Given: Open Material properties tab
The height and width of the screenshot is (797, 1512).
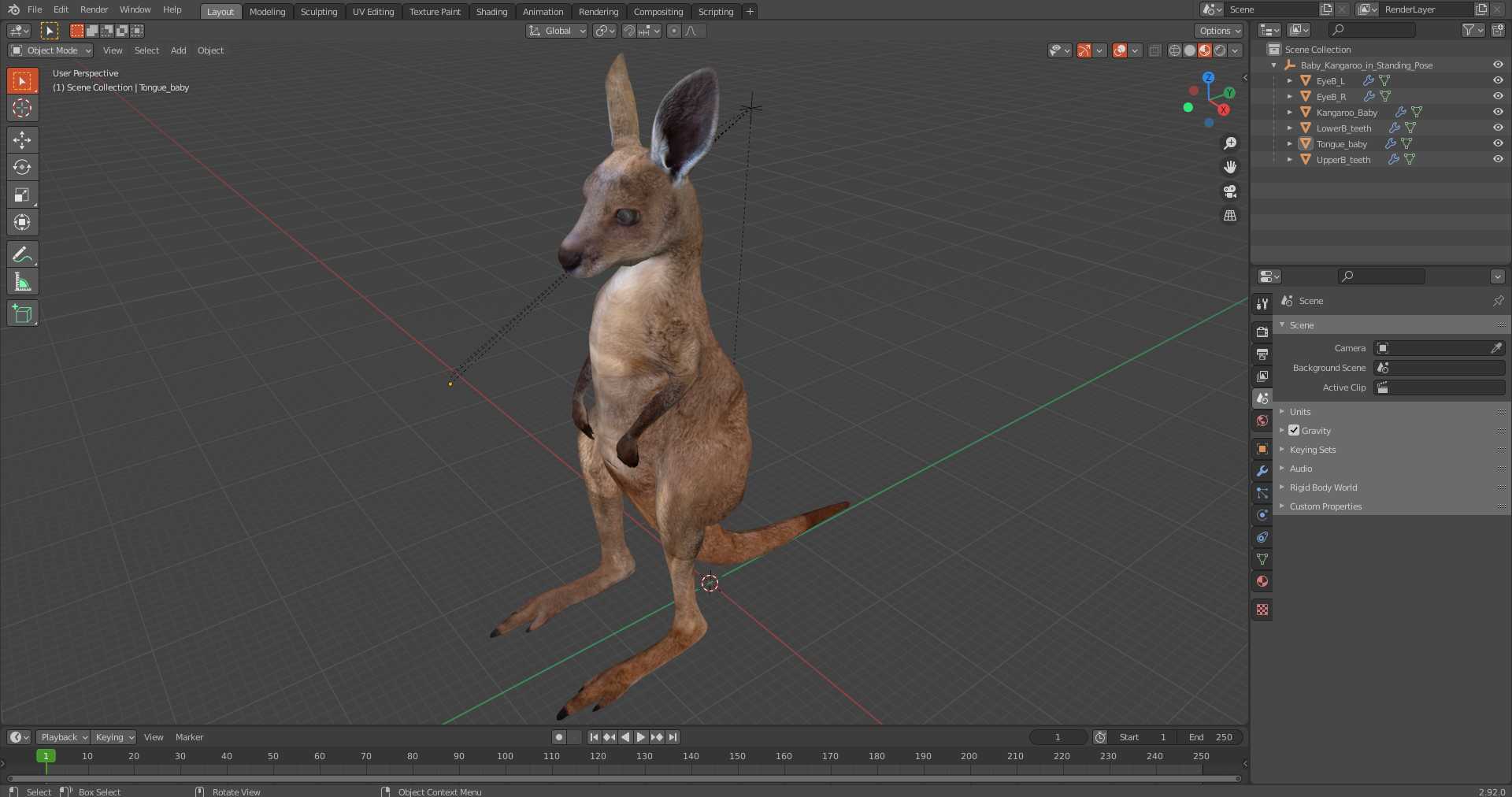Looking at the screenshot, I should (x=1262, y=581).
